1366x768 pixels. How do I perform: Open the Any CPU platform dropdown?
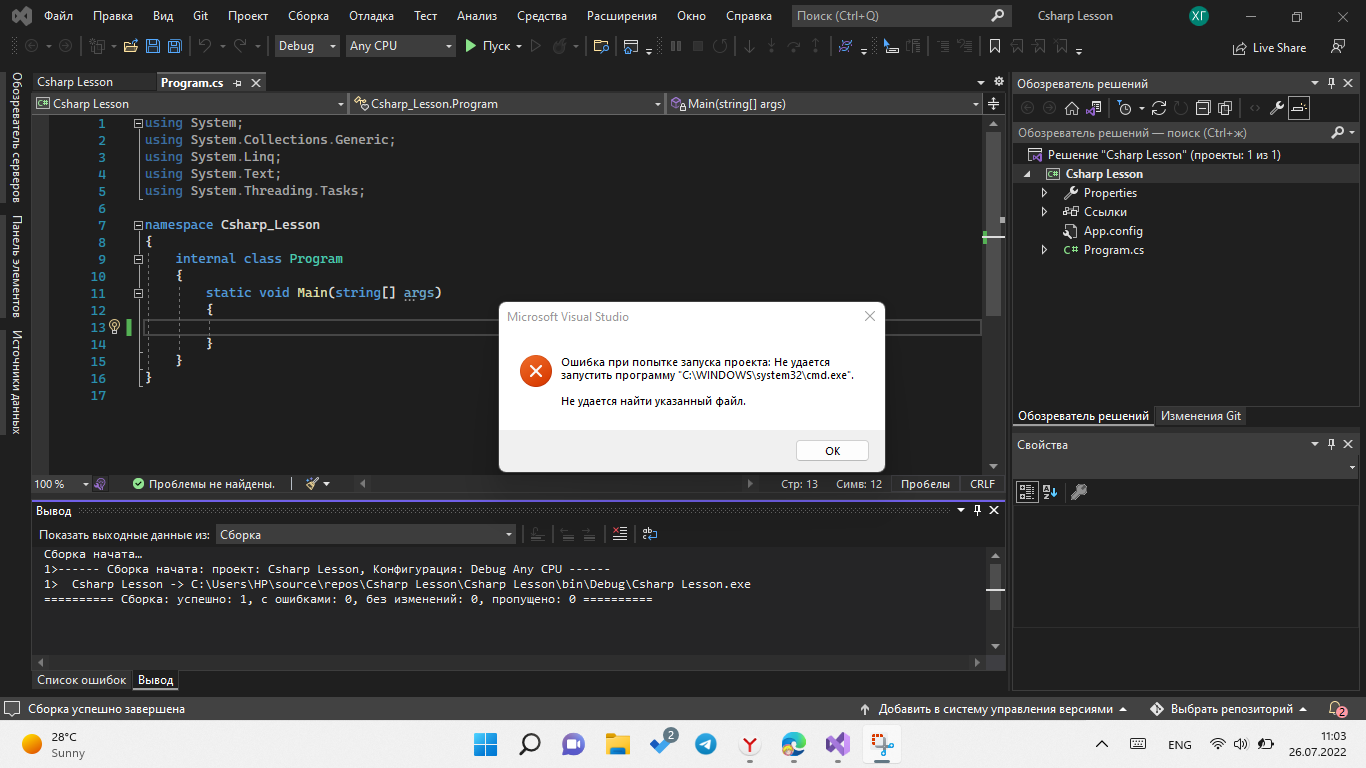[400, 46]
